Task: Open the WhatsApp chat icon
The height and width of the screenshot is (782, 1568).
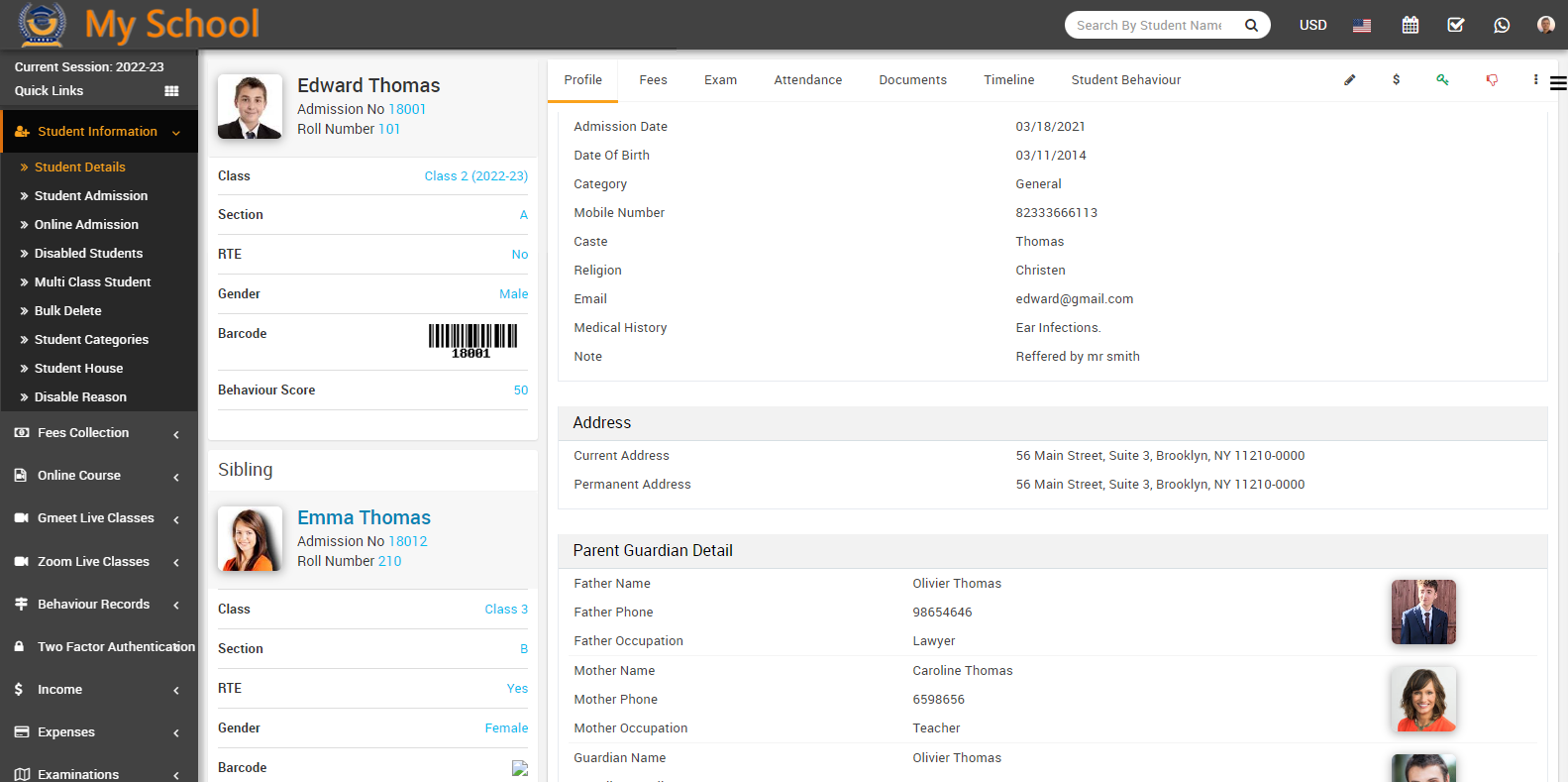Action: pyautogui.click(x=1502, y=25)
